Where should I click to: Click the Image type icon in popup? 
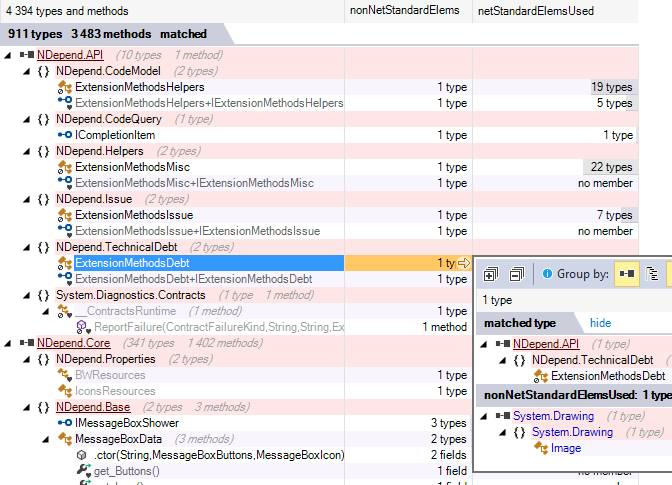540,448
